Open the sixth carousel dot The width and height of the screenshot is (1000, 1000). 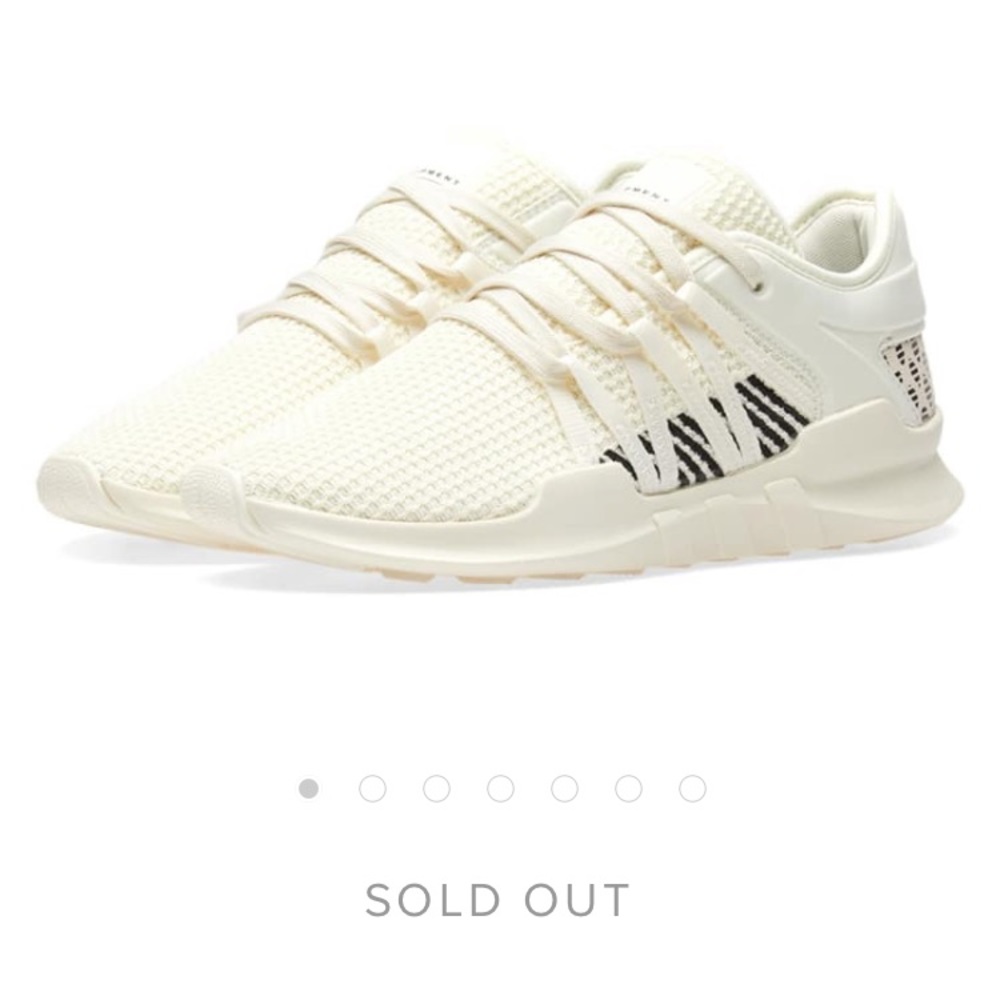pyautogui.click(x=628, y=789)
